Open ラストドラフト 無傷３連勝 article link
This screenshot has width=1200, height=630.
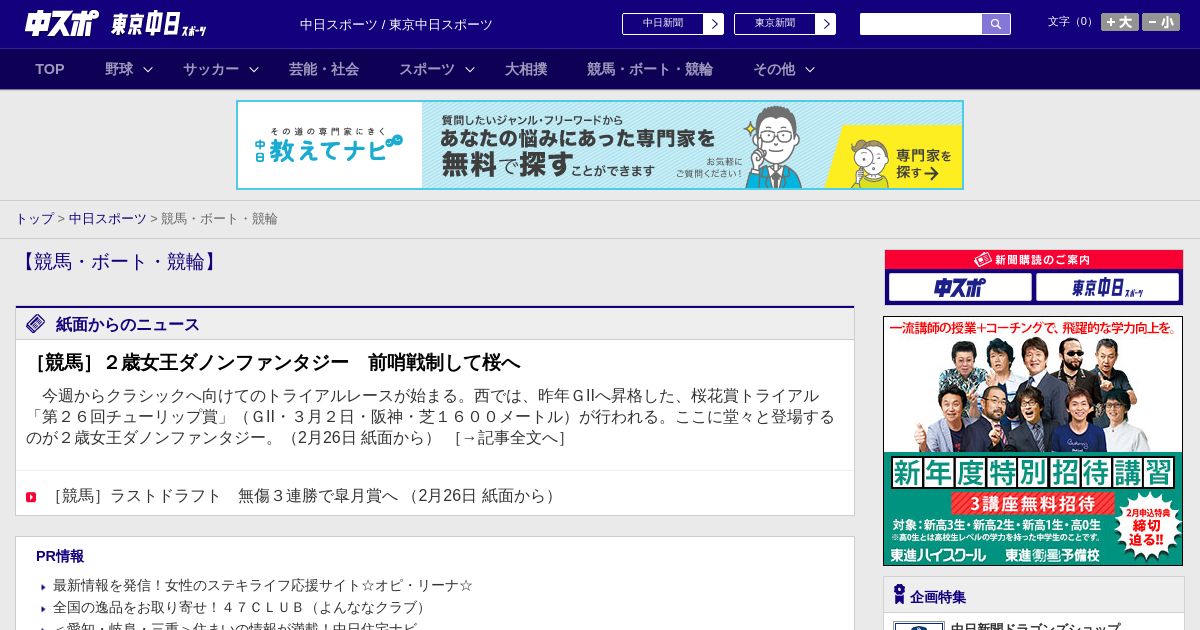click(303, 496)
